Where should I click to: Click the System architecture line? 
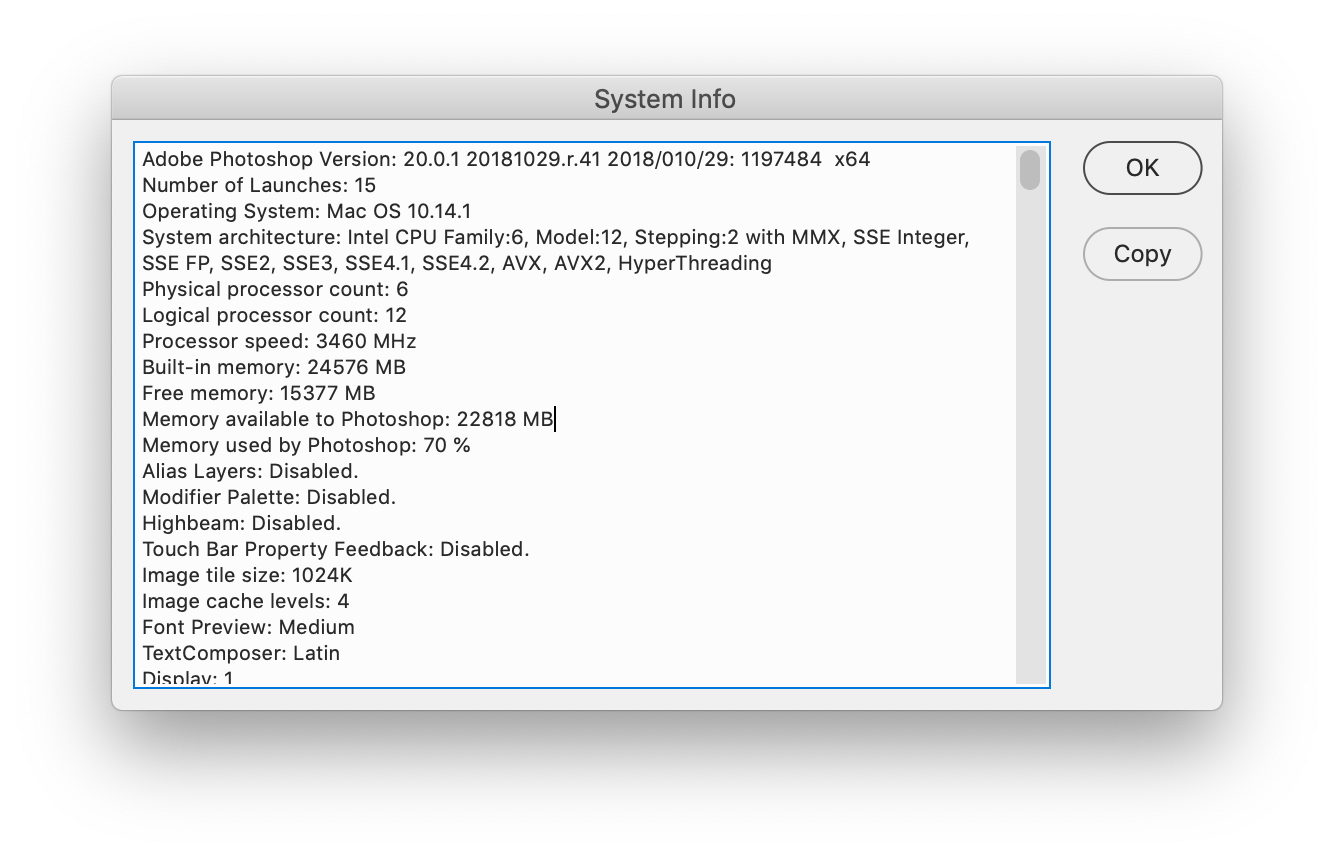(555, 237)
